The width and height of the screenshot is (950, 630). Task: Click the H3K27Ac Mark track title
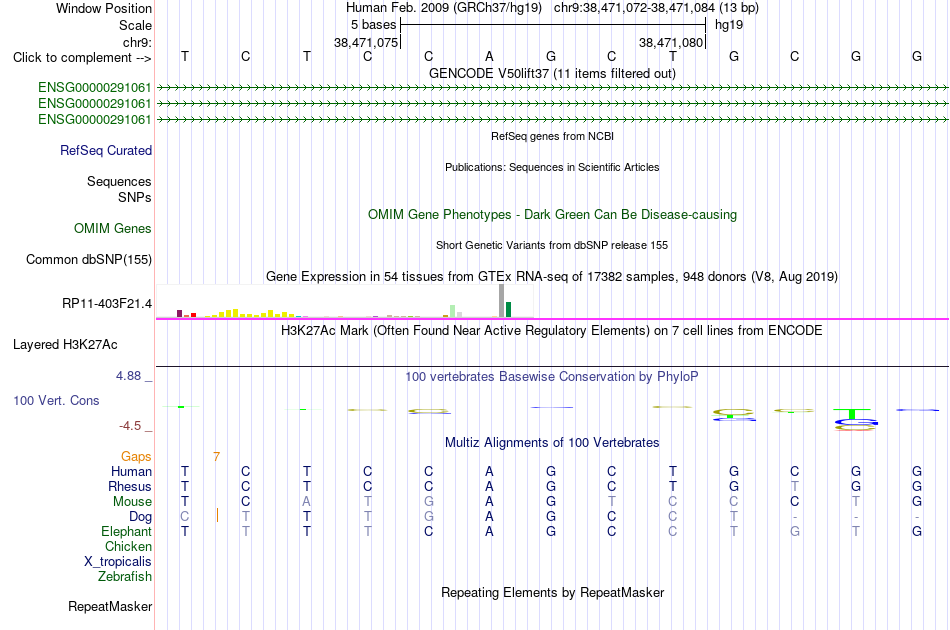point(552,331)
